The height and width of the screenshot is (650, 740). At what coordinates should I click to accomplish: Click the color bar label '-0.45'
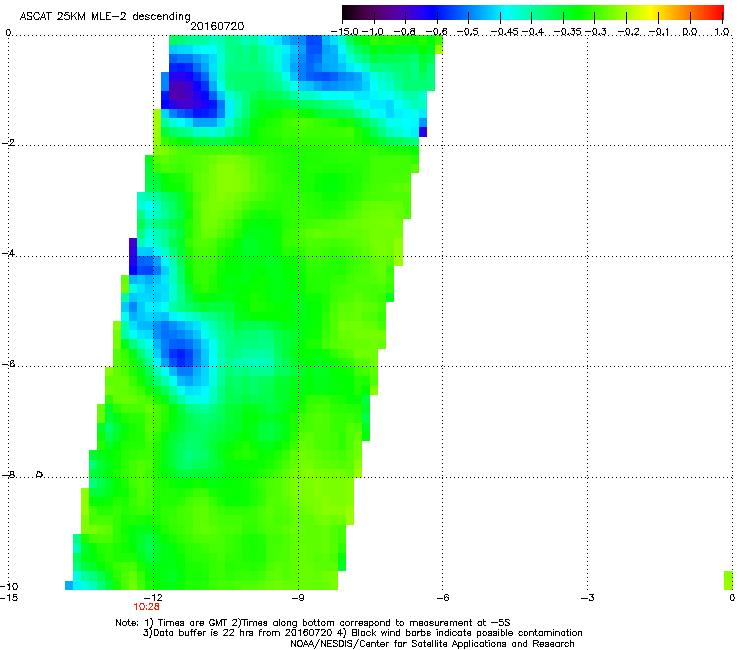(x=505, y=32)
